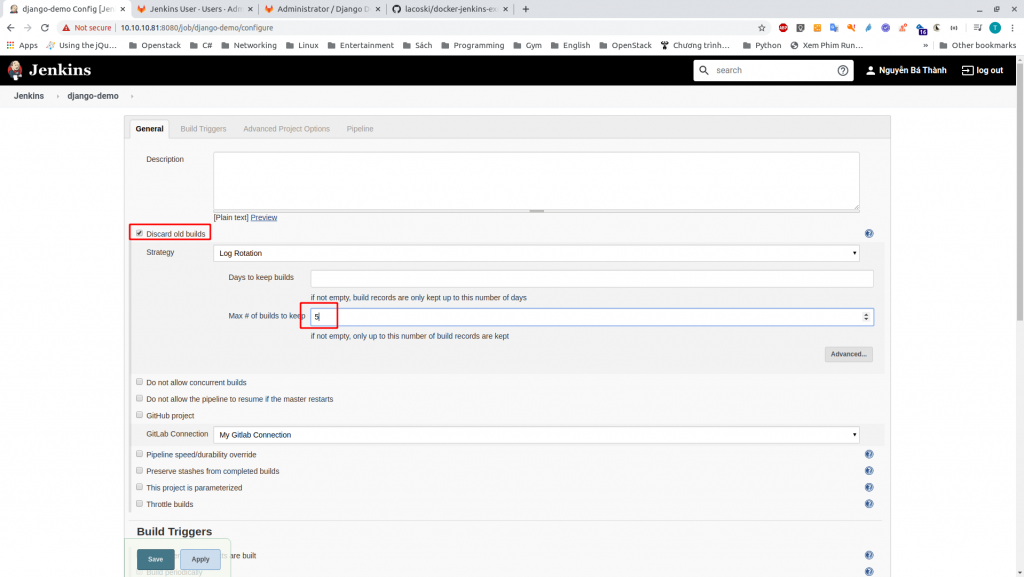Check Do not allow pipeline to resume if master restarts
Screen dimensions: 1024x577
[x=139, y=398]
